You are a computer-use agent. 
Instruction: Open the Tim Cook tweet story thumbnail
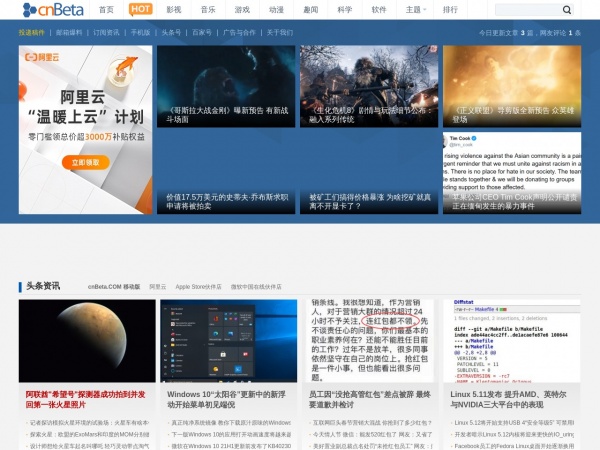[x=512, y=173]
